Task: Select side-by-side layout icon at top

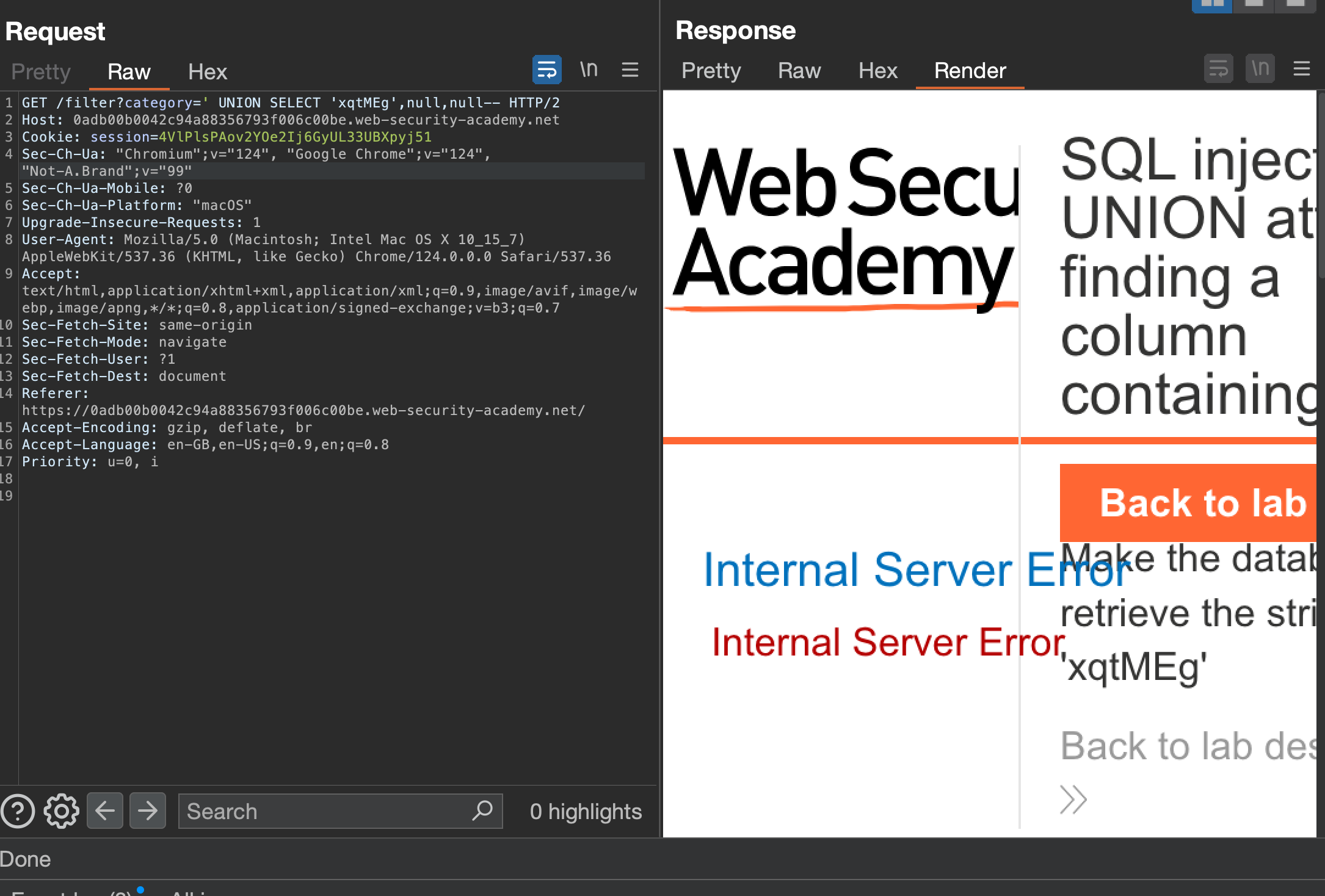Action: pyautogui.click(x=1211, y=5)
